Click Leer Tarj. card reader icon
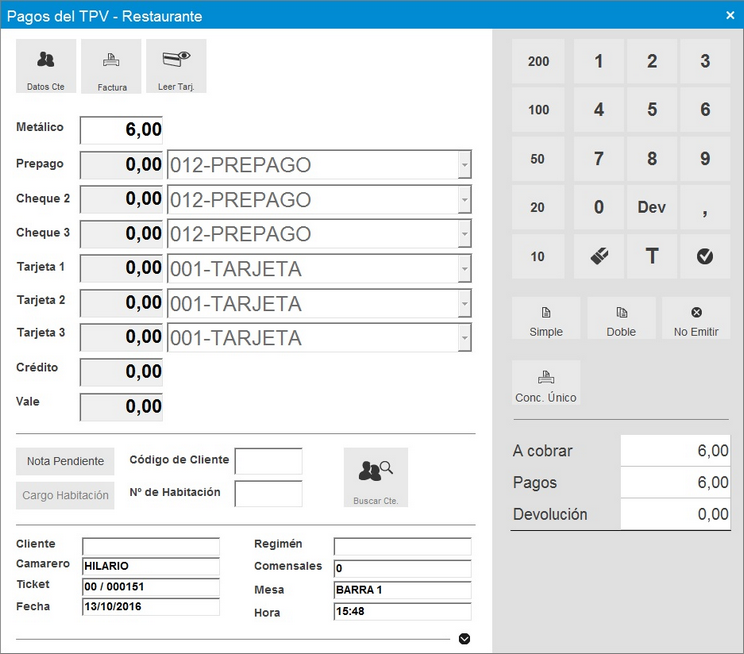This screenshot has width=744, height=654. pos(176,66)
